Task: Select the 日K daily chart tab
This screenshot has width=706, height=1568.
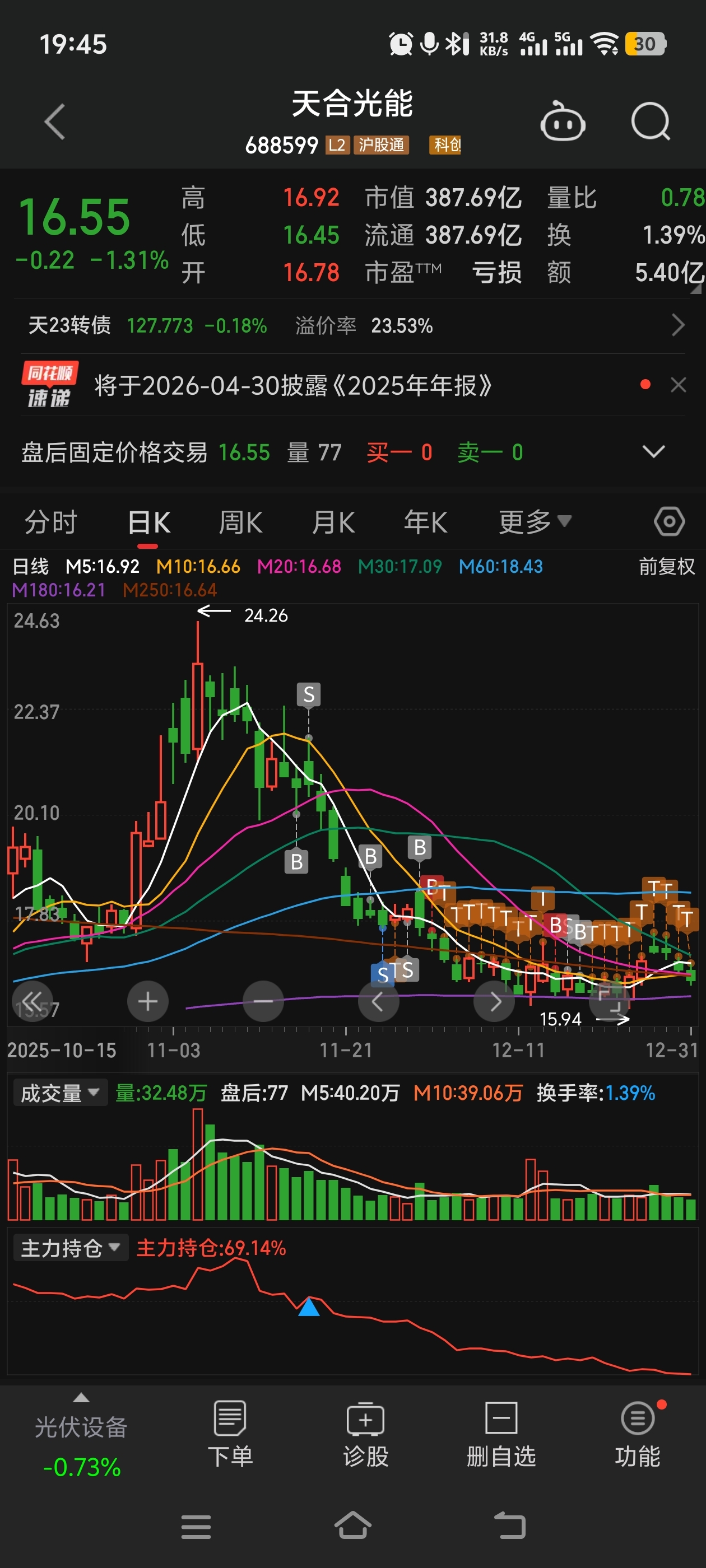Action: (x=148, y=522)
